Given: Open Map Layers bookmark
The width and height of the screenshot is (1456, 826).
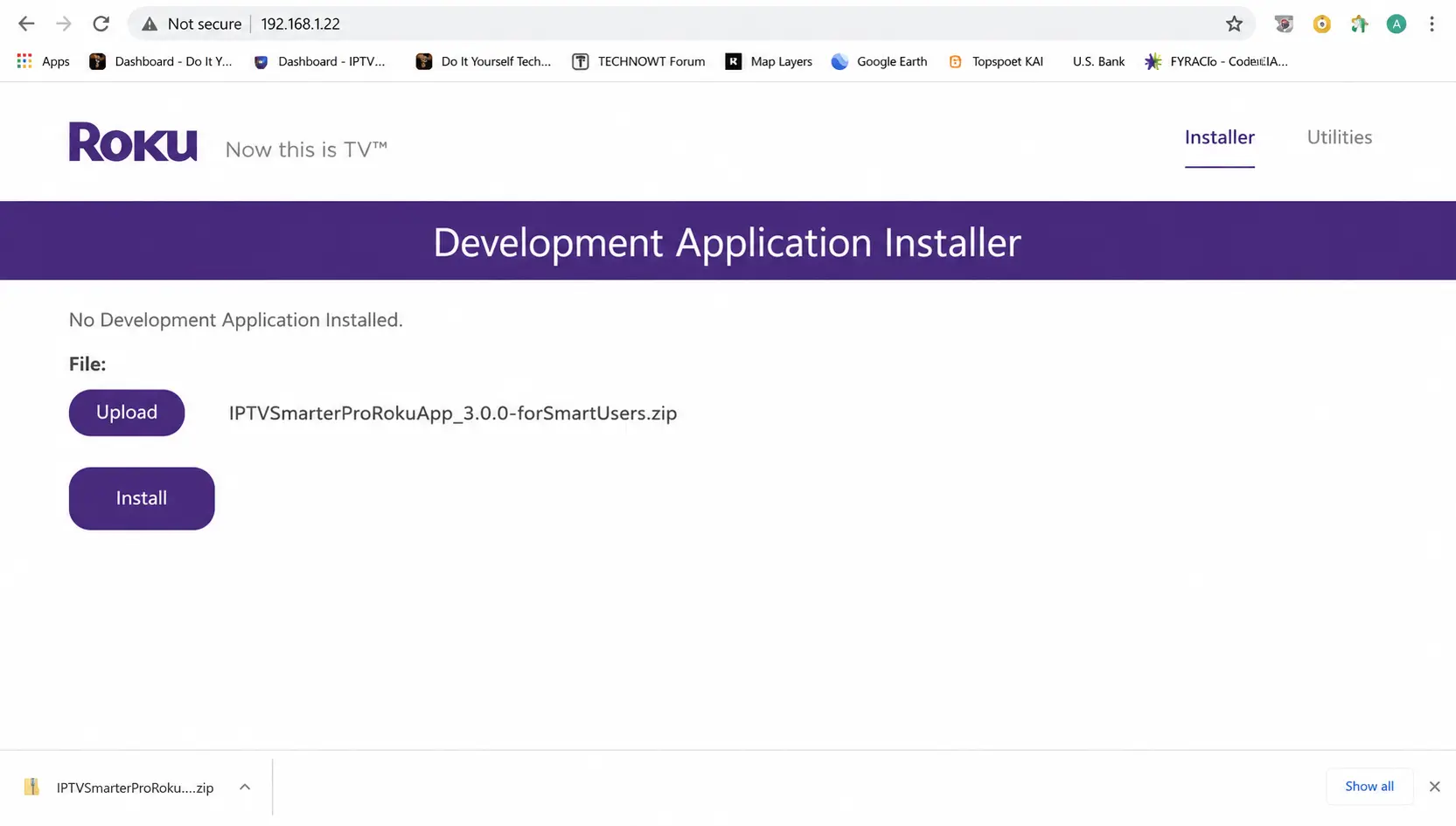Looking at the screenshot, I should tap(769, 61).
